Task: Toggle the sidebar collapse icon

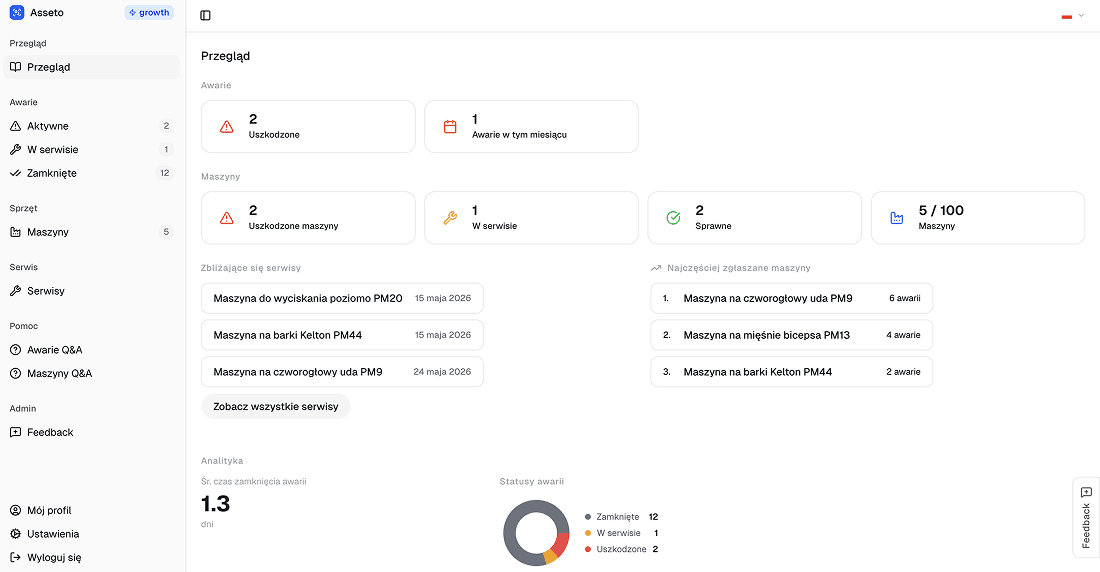Action: 206,16
